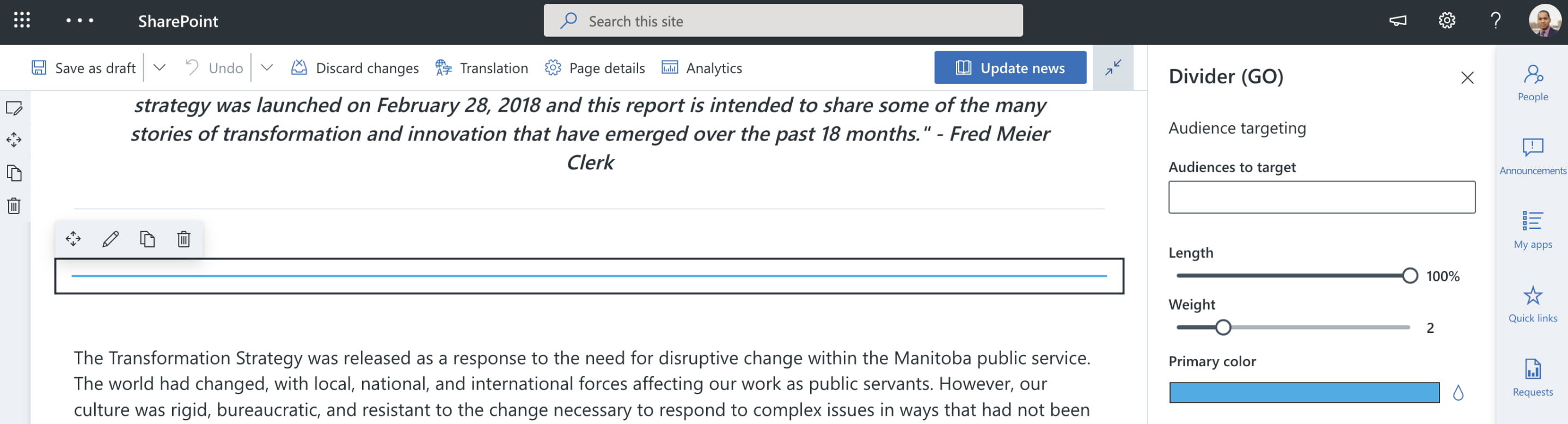Open the megaphone notifications icon

coord(1398,21)
